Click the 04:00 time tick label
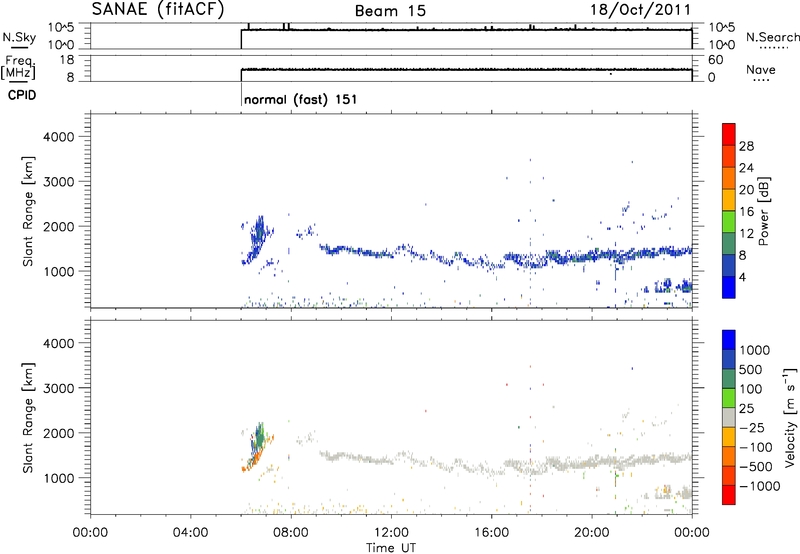 [x=190, y=533]
